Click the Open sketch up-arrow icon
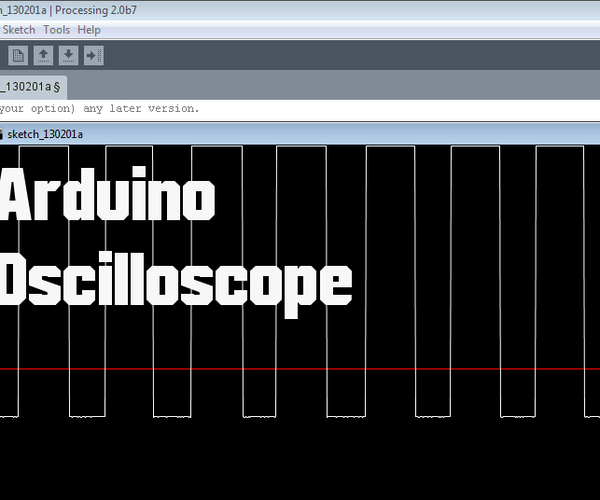 (x=43, y=56)
